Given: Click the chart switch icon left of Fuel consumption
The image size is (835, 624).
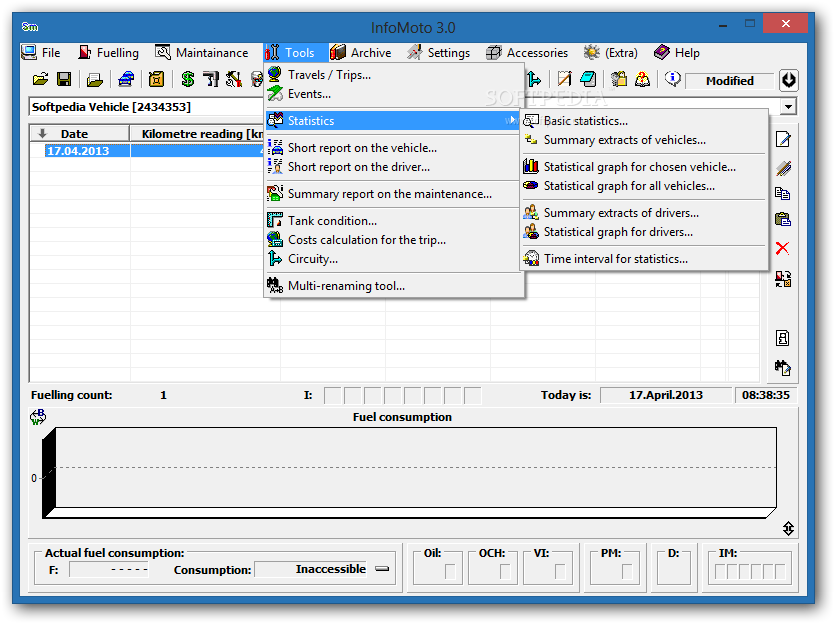Looking at the screenshot, I should 38,417.
